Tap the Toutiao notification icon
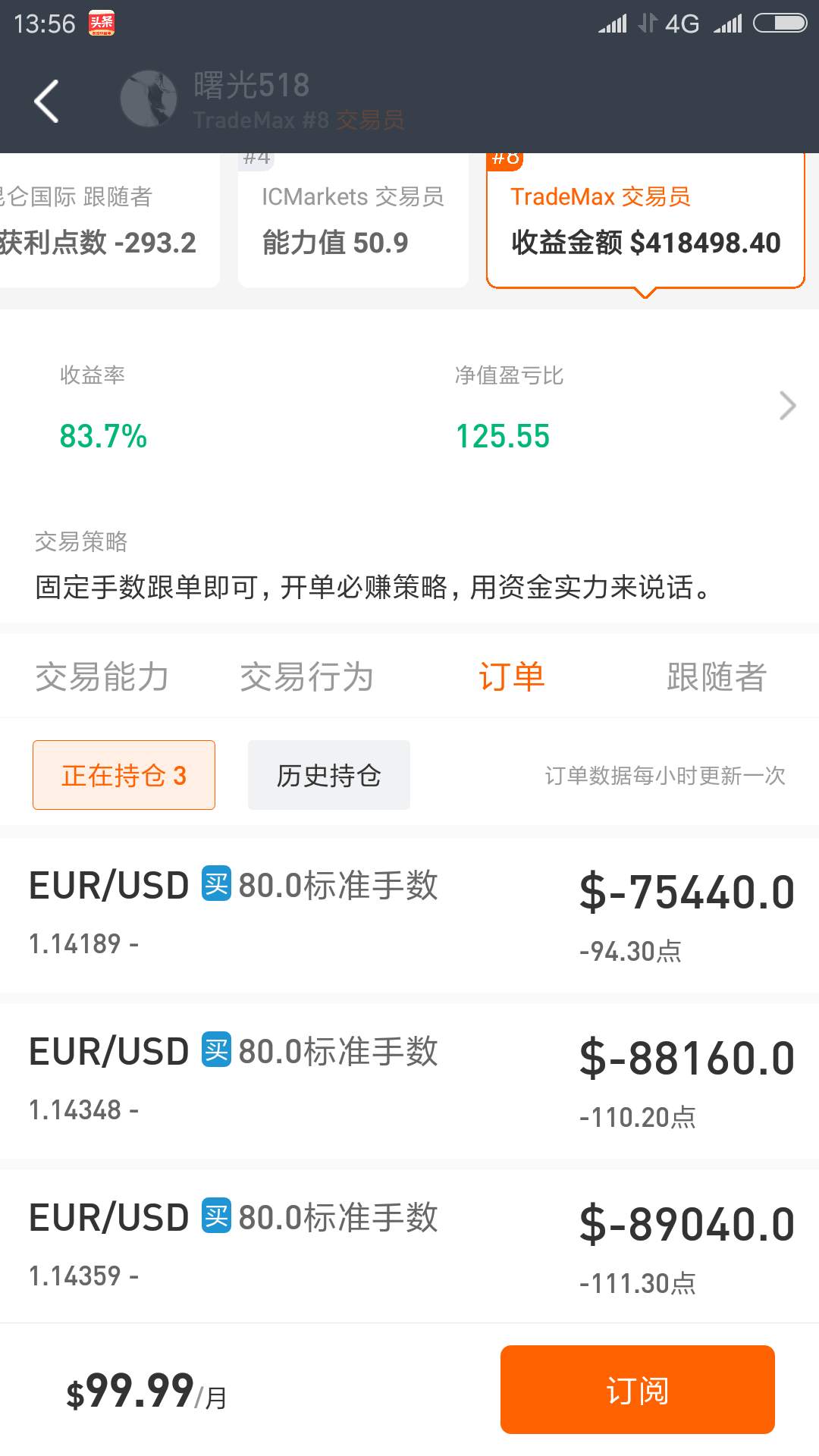This screenshot has width=819, height=1456. (102, 24)
